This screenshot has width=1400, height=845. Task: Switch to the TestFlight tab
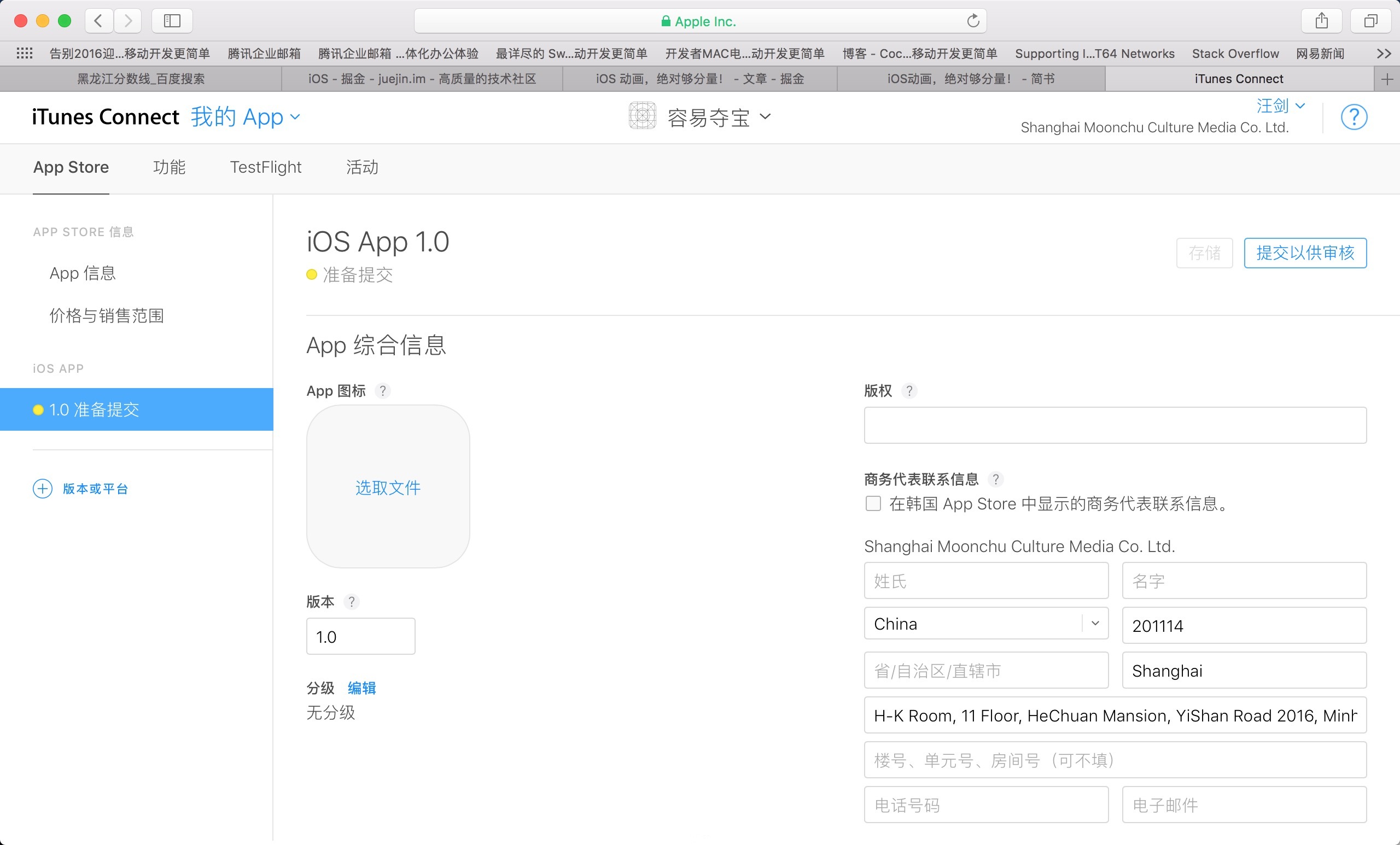[265, 167]
